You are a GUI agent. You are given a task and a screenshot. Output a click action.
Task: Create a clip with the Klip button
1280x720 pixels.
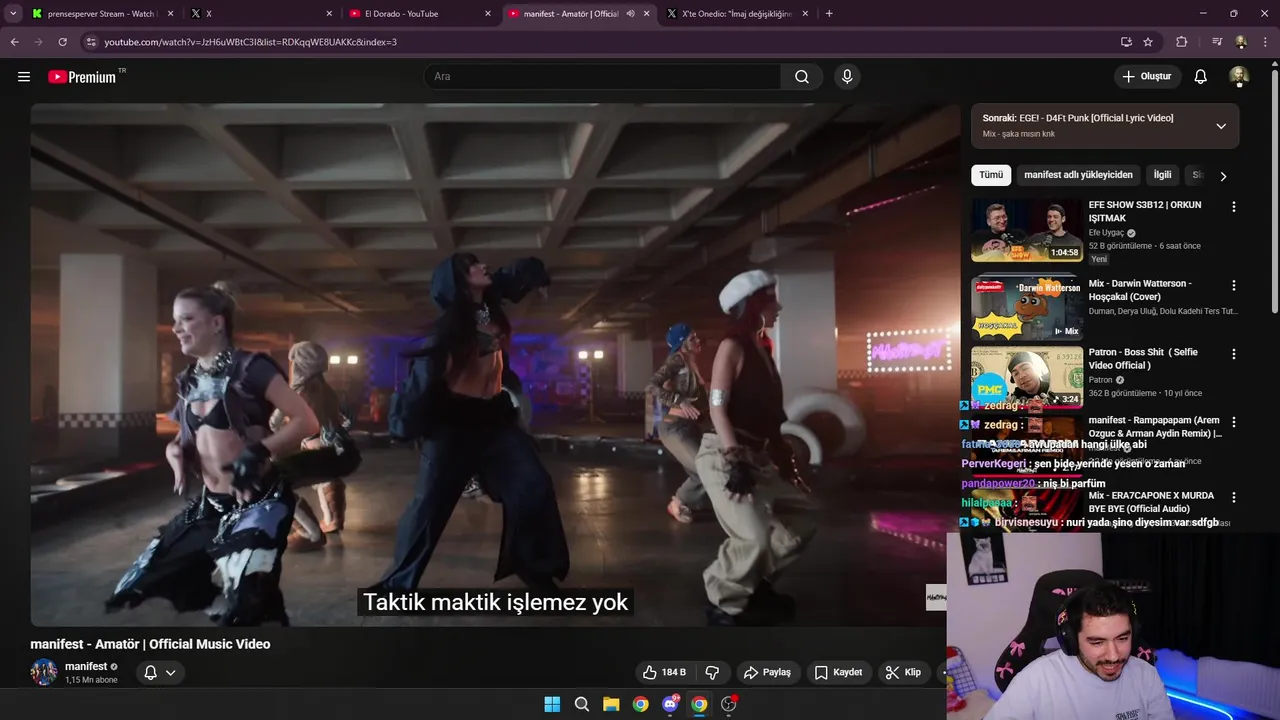click(903, 672)
